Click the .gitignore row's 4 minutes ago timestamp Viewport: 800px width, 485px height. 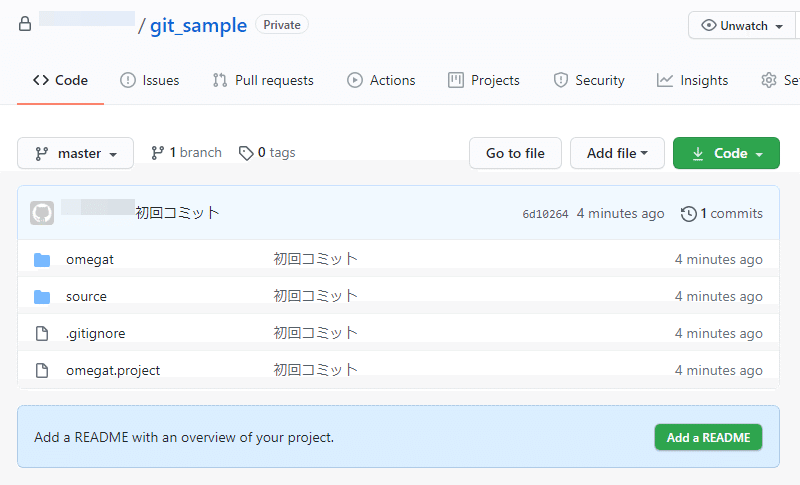(718, 334)
